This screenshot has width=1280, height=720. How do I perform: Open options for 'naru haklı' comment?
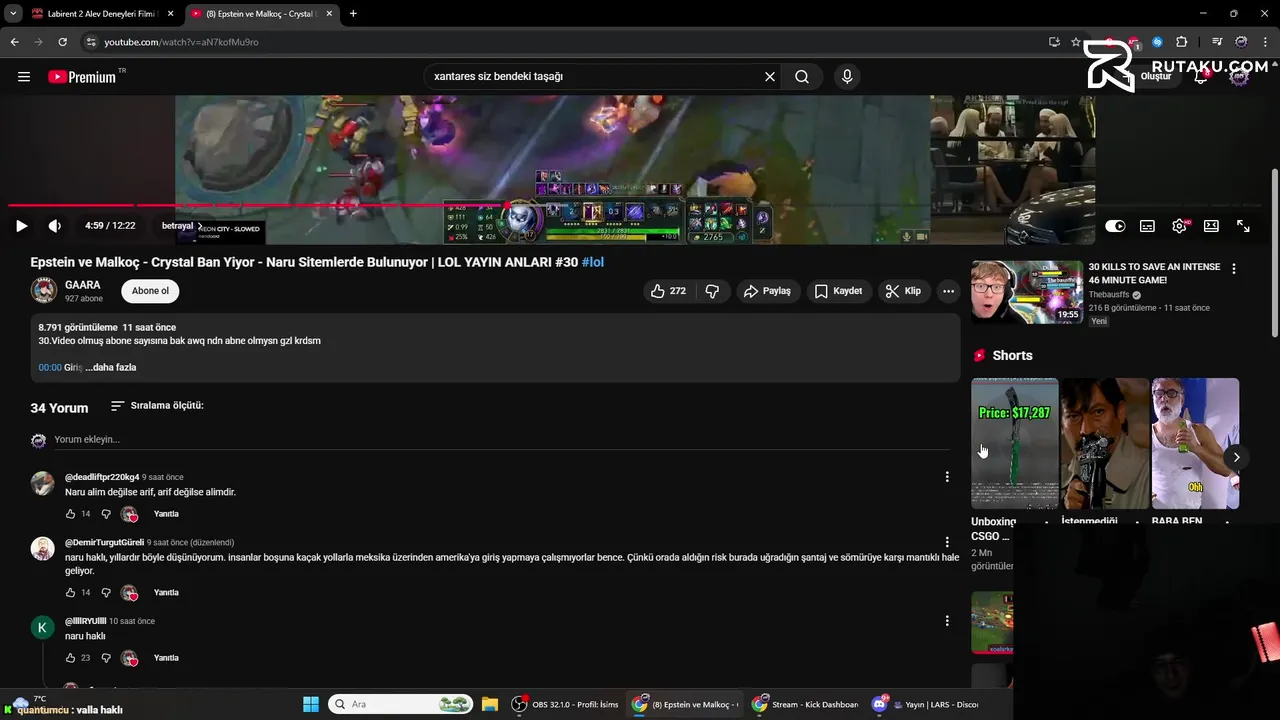click(x=947, y=621)
